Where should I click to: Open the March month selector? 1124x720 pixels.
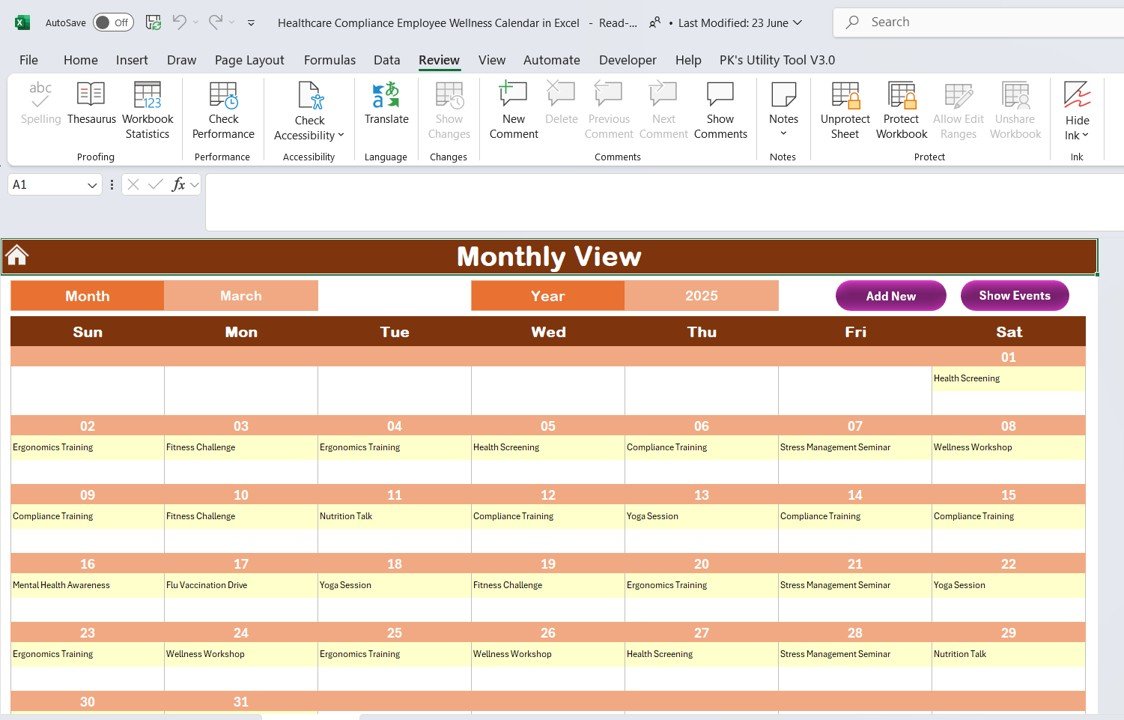click(241, 295)
